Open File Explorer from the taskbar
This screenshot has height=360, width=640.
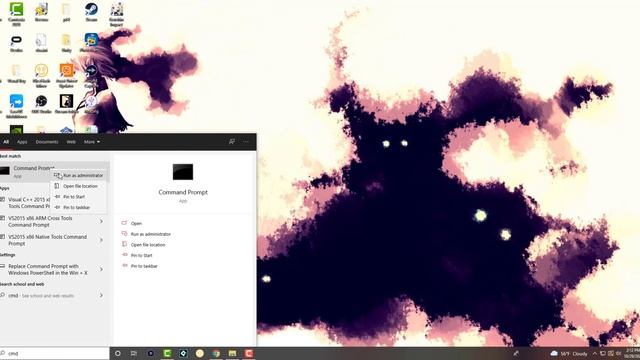pyautogui.click(x=232, y=353)
